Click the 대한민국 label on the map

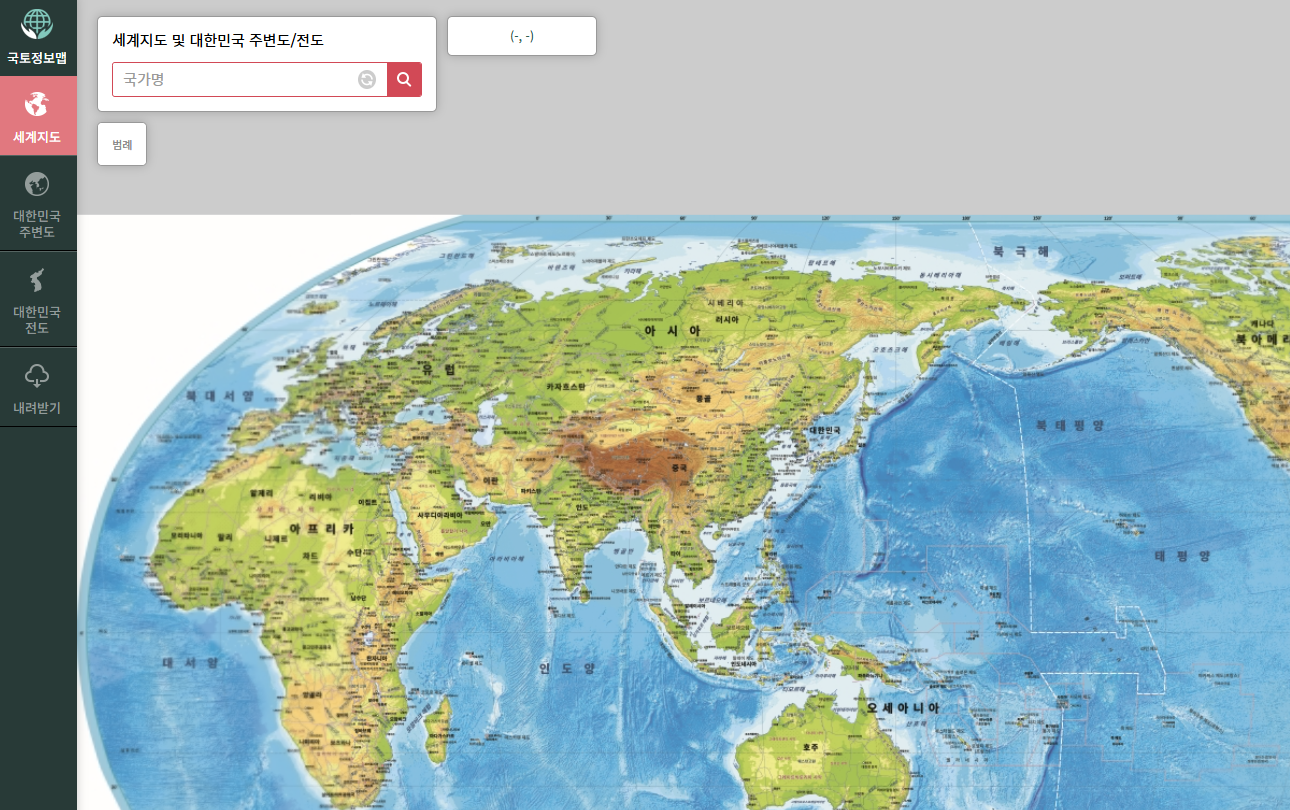pyautogui.click(x=826, y=430)
